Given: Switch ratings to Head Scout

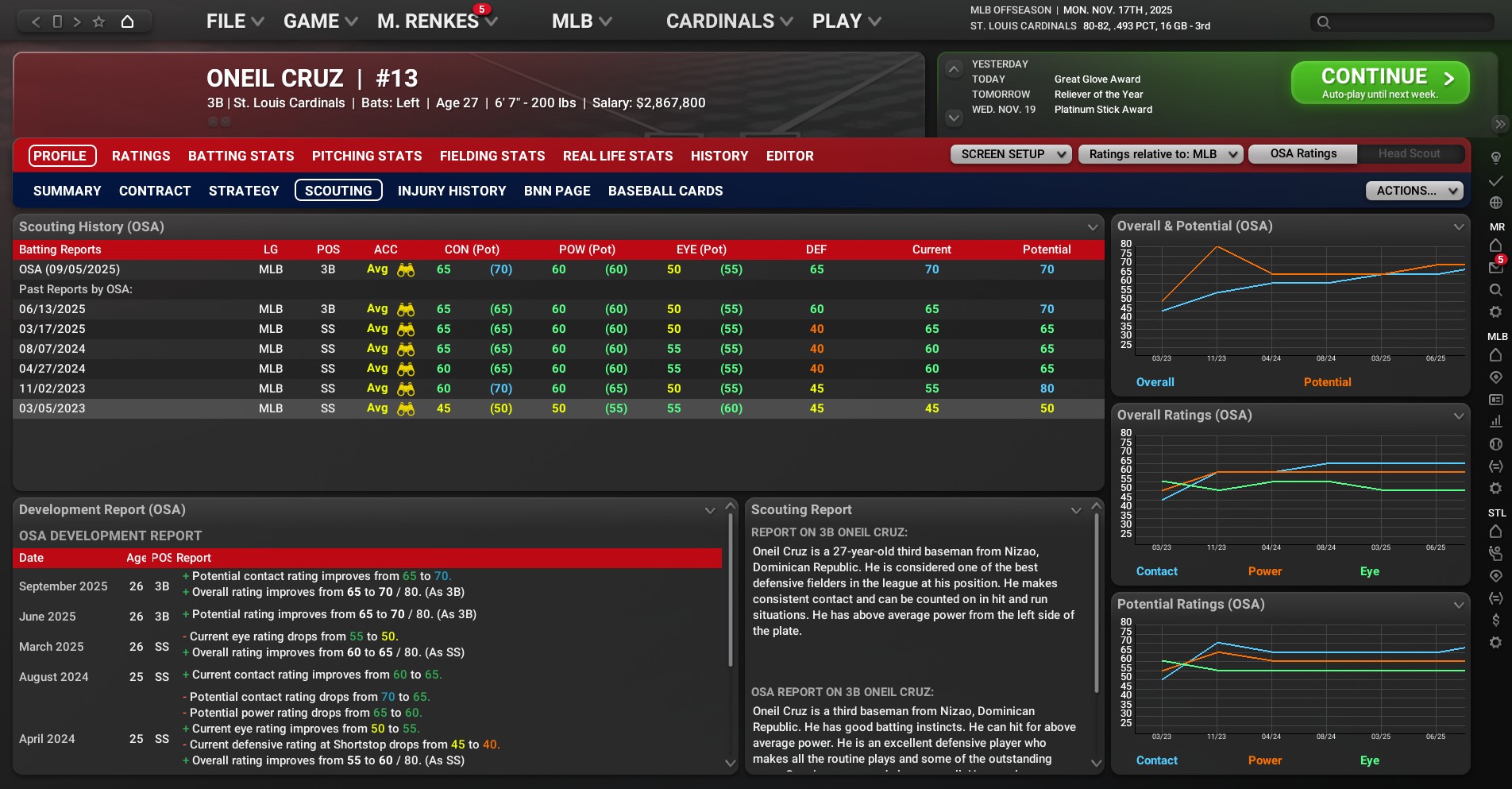Looking at the screenshot, I should click(1409, 153).
